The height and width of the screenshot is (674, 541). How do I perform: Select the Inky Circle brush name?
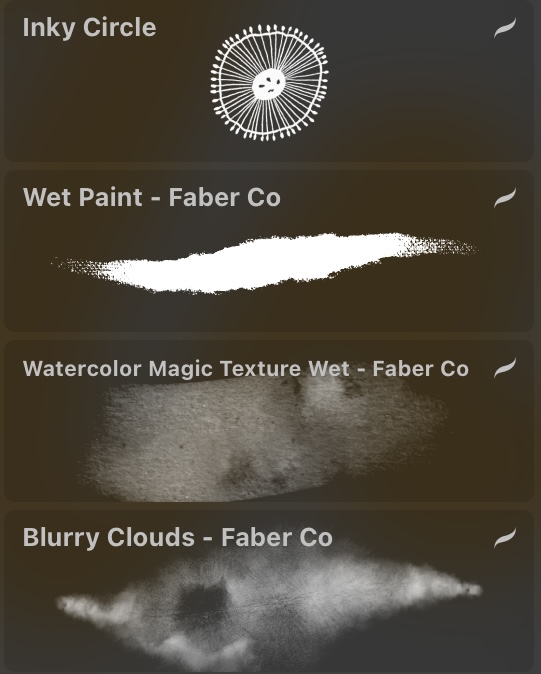(89, 28)
